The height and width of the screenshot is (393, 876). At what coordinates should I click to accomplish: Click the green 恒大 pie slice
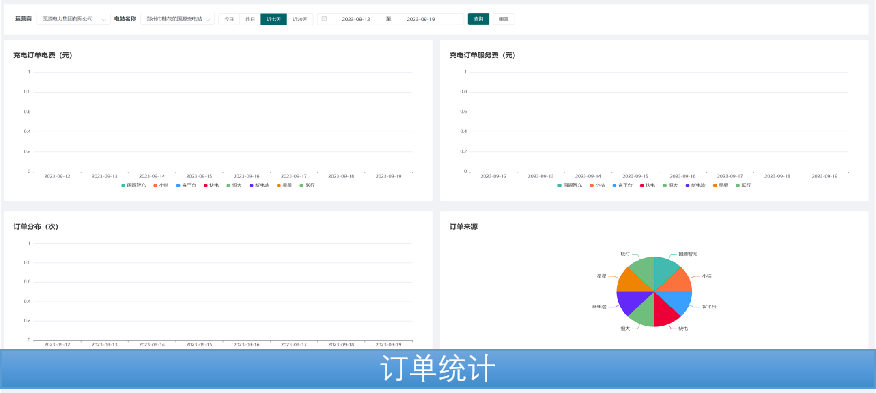click(645, 312)
